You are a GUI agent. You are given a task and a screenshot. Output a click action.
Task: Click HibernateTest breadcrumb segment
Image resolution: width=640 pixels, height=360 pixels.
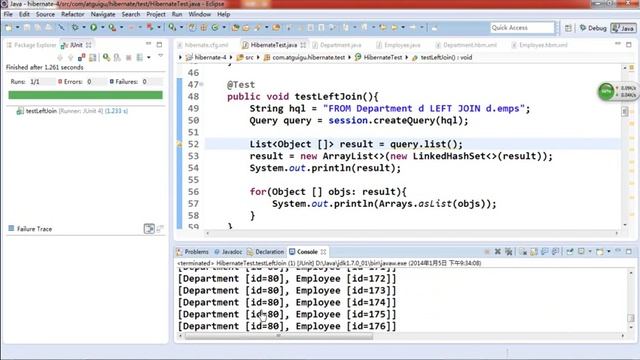(378, 58)
